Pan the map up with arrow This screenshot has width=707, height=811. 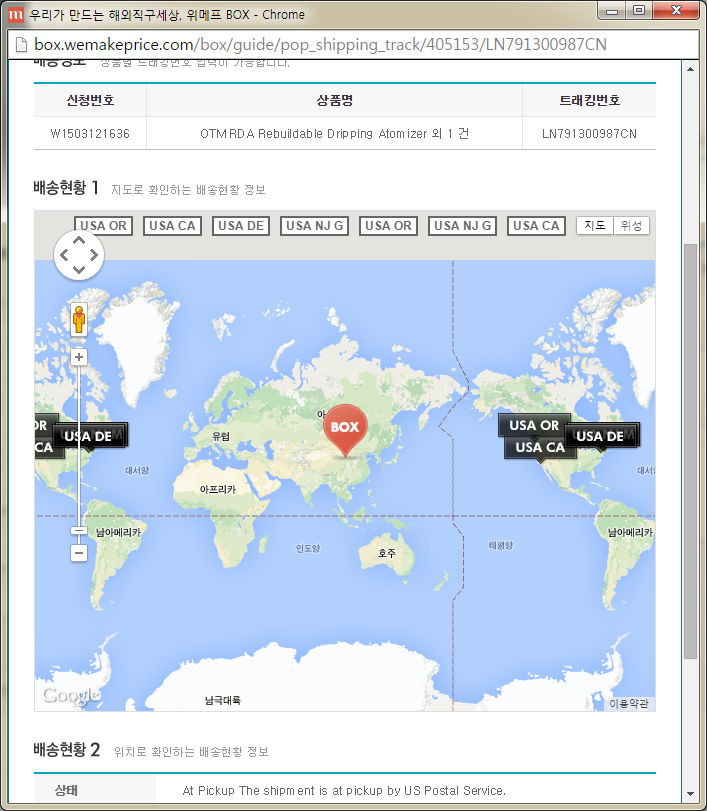click(79, 240)
